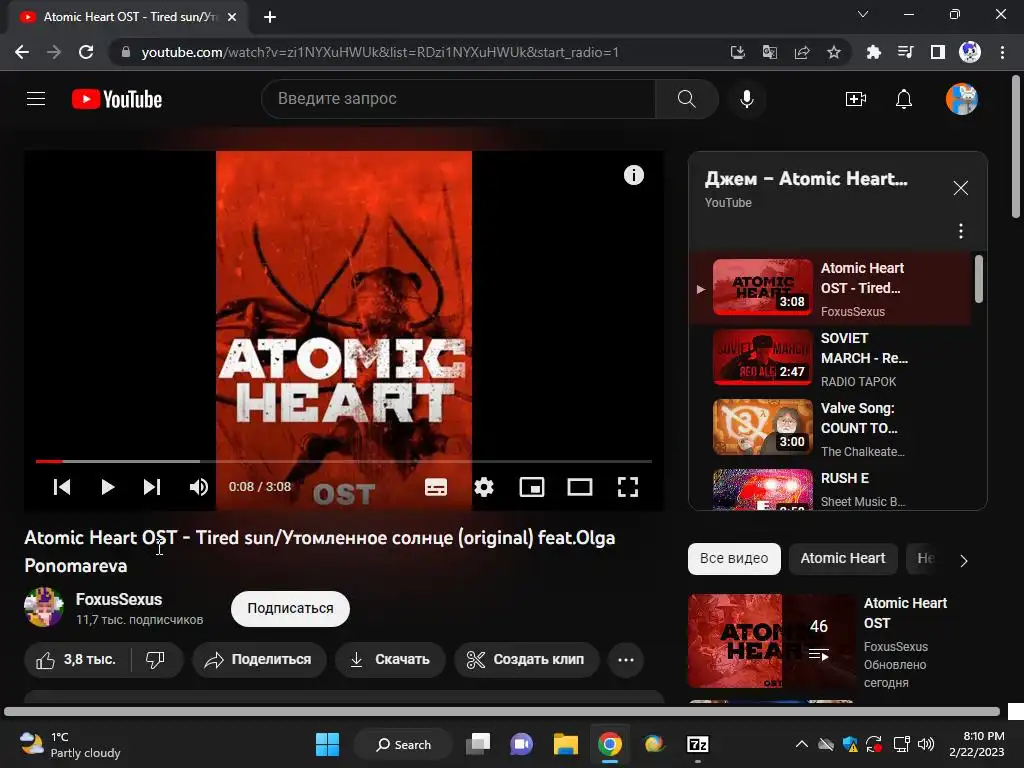Click the search magnifier button
Screen dimensions: 1024x768
click(x=686, y=99)
